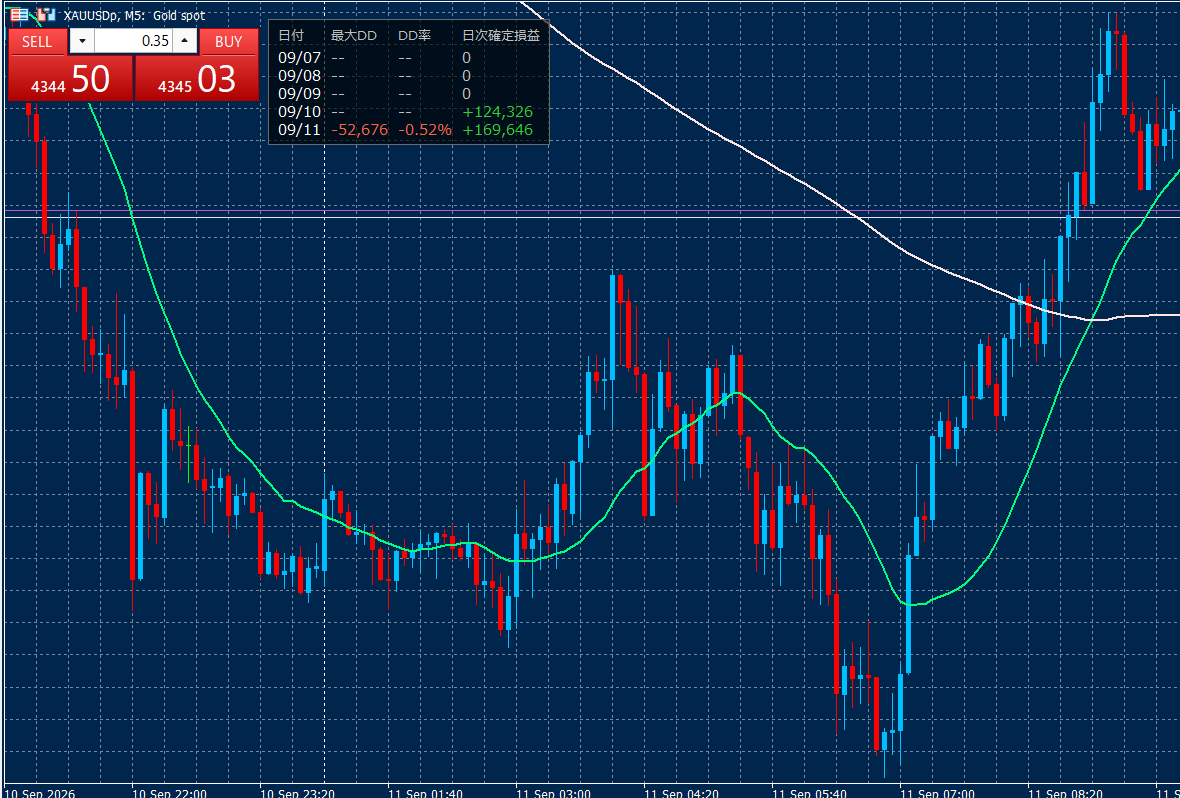Select the 09/08 date cell
1180x798 pixels.
pos(299,76)
